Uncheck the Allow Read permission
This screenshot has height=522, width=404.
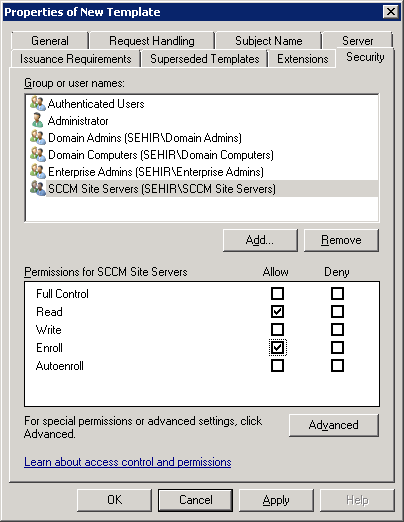(x=277, y=312)
